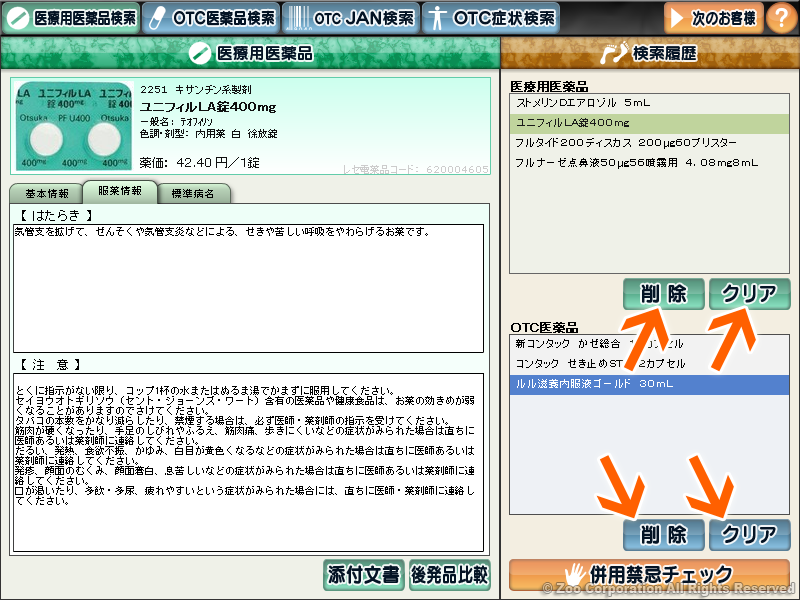Open help with the question mark icon
Viewport: 800px width, 600px height.
(782, 18)
